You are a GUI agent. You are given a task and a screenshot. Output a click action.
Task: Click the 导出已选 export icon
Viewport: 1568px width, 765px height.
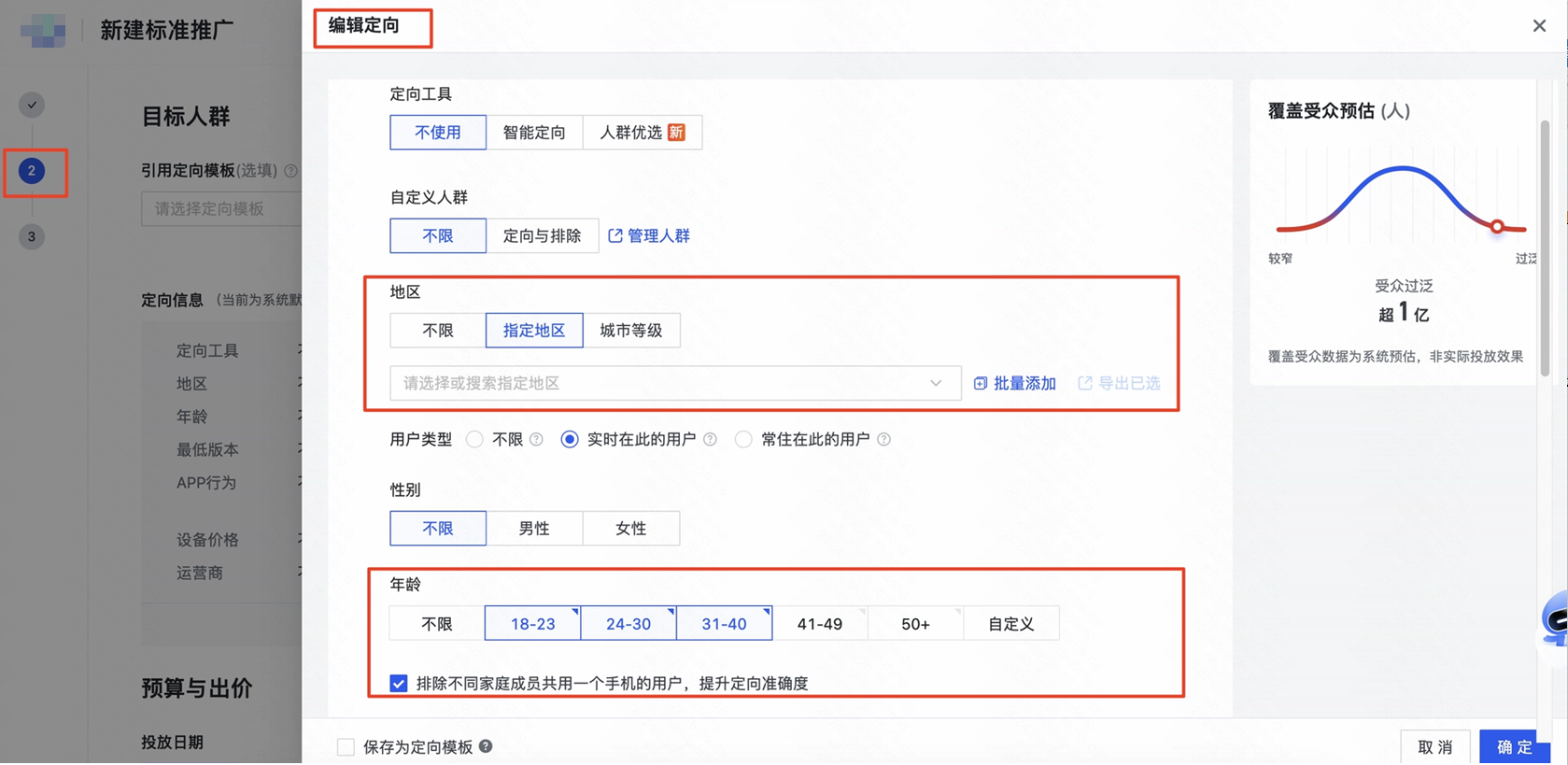(1085, 384)
